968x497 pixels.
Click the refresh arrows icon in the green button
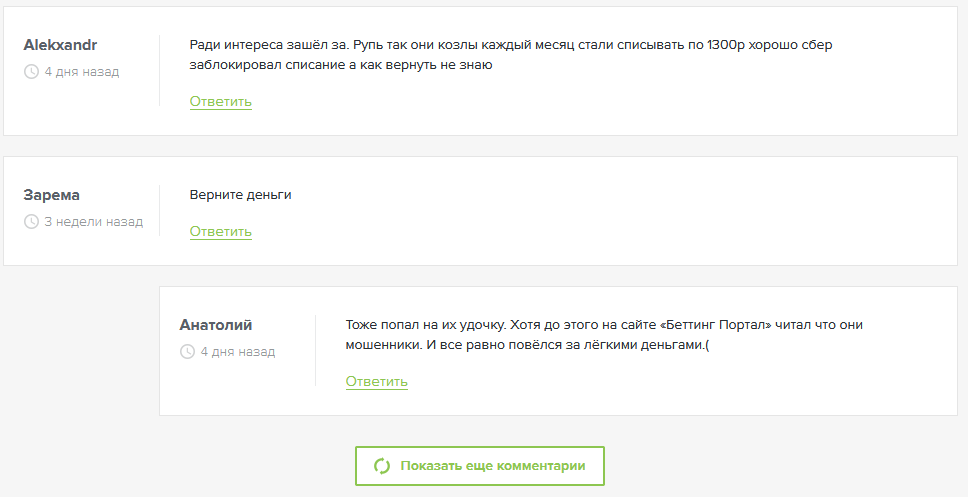tap(382, 466)
